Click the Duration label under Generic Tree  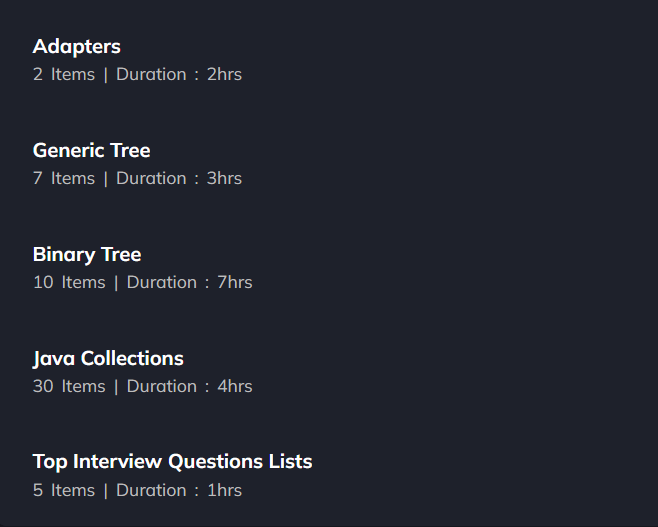151,178
